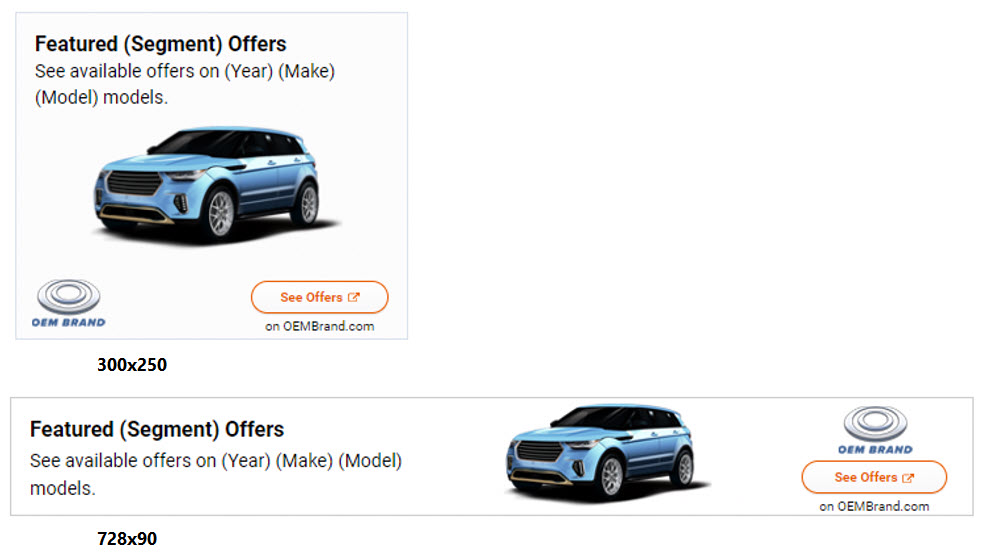Click the OEM Brand ring logo in the 300x250 ad
This screenshot has height=557, width=983.
pos(69,296)
